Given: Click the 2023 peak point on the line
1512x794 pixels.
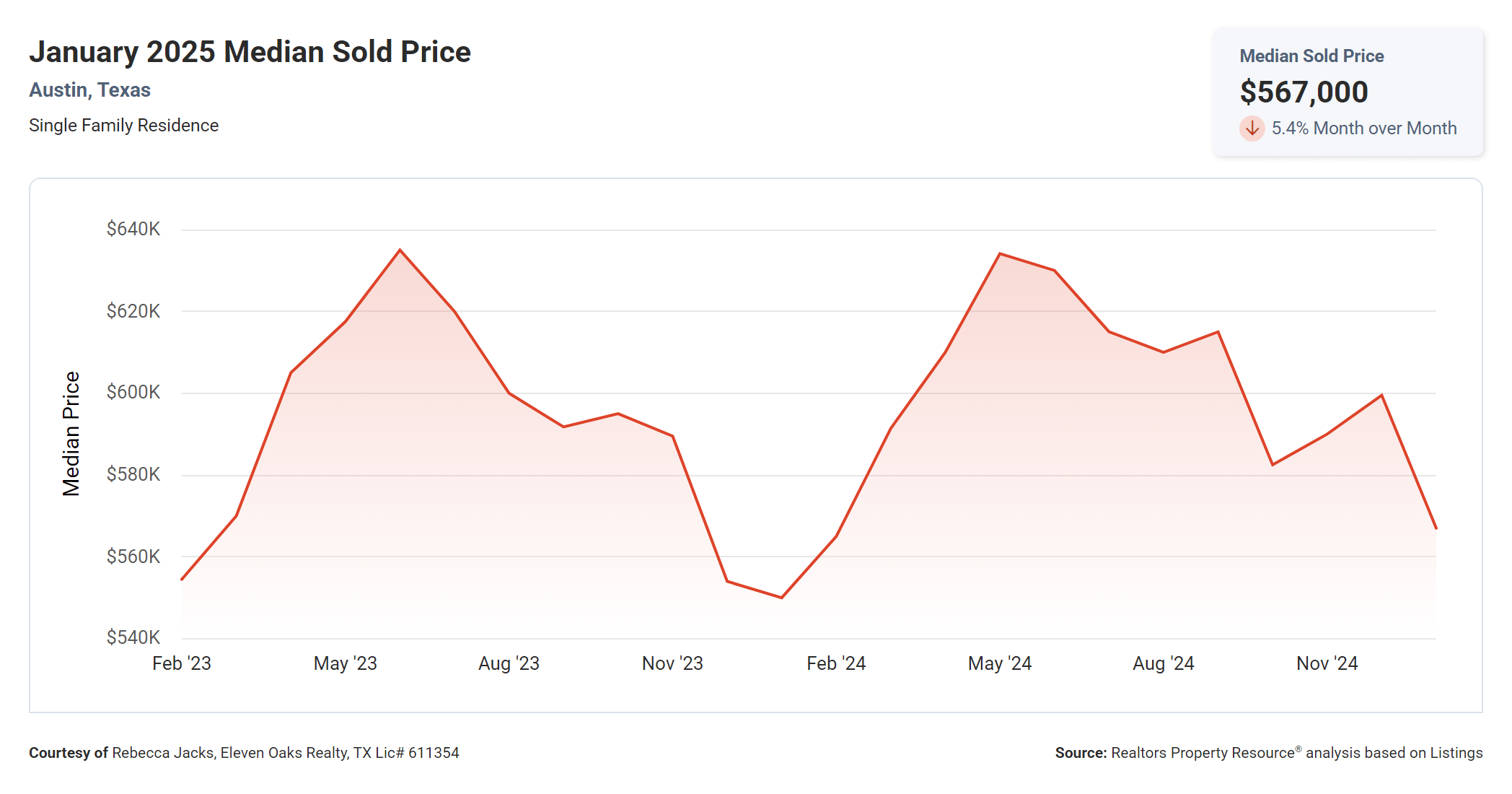Looking at the screenshot, I should (400, 250).
